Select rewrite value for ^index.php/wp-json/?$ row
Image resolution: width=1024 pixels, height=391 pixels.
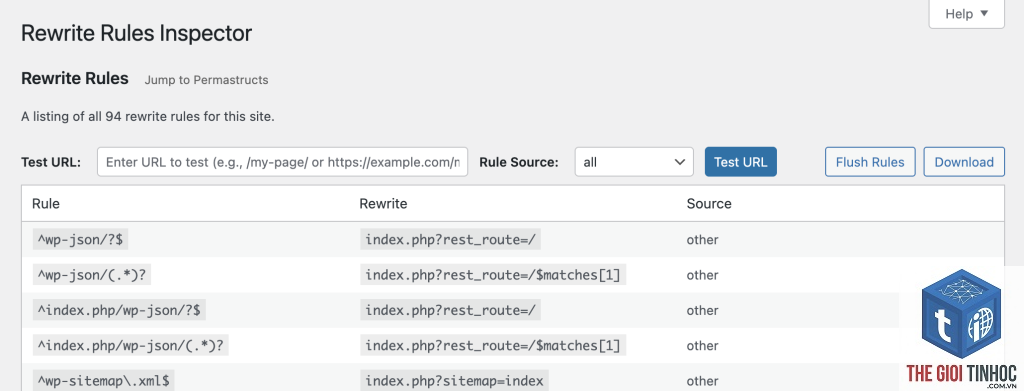pos(450,310)
